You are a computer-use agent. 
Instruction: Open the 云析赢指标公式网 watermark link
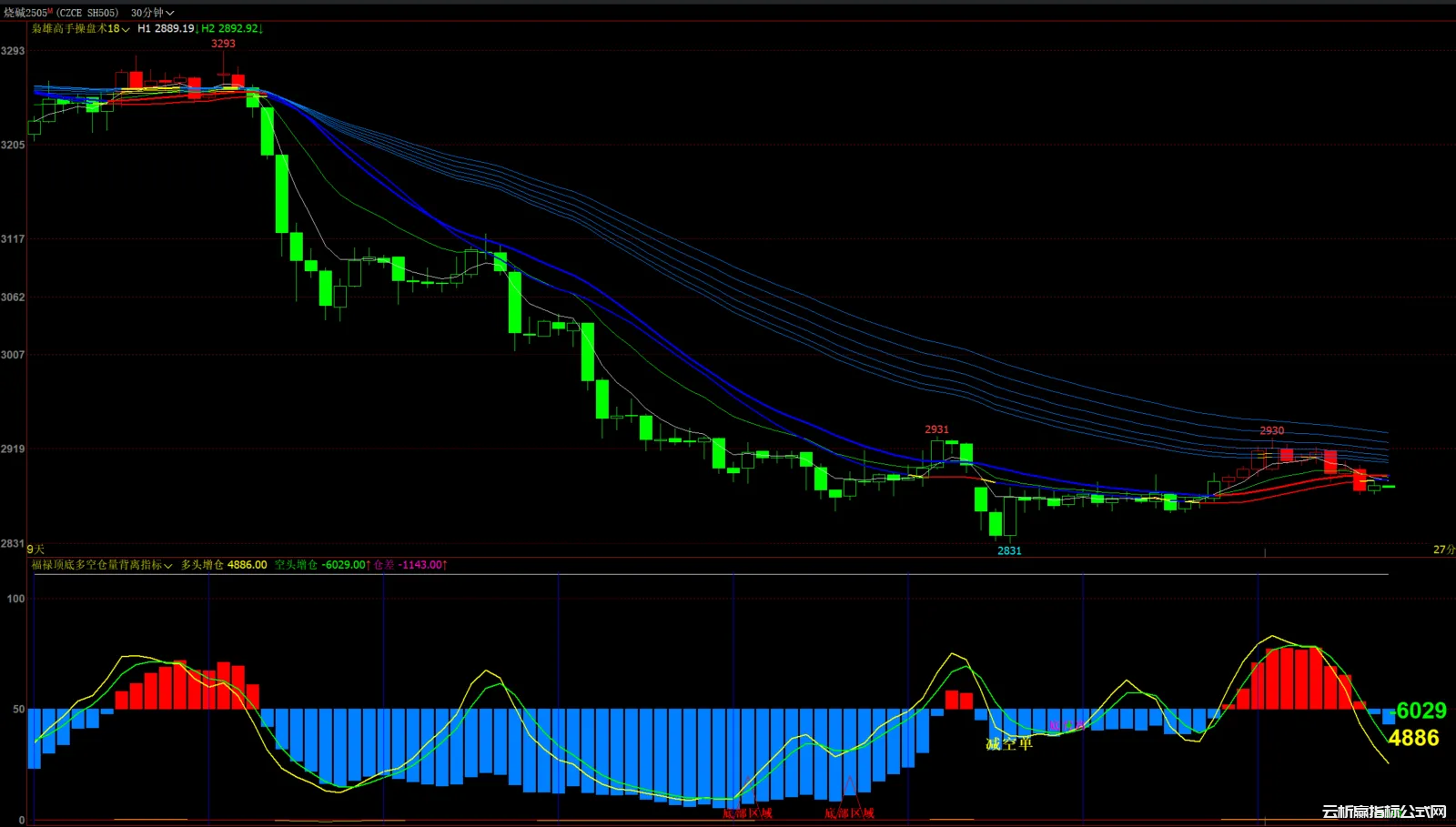[x=1383, y=812]
